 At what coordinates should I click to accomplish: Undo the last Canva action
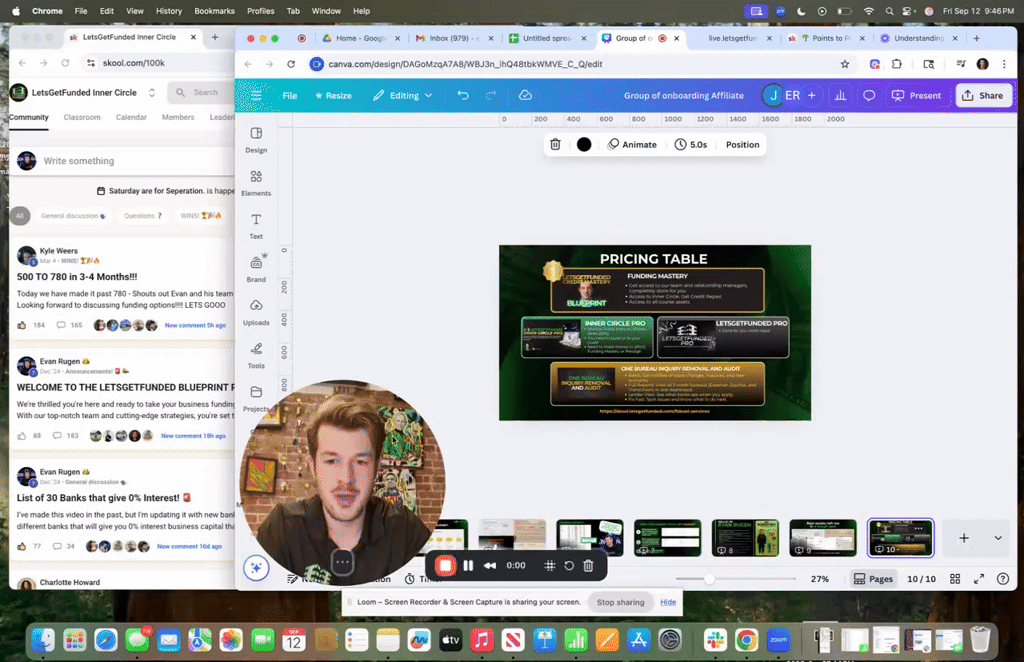(x=463, y=95)
